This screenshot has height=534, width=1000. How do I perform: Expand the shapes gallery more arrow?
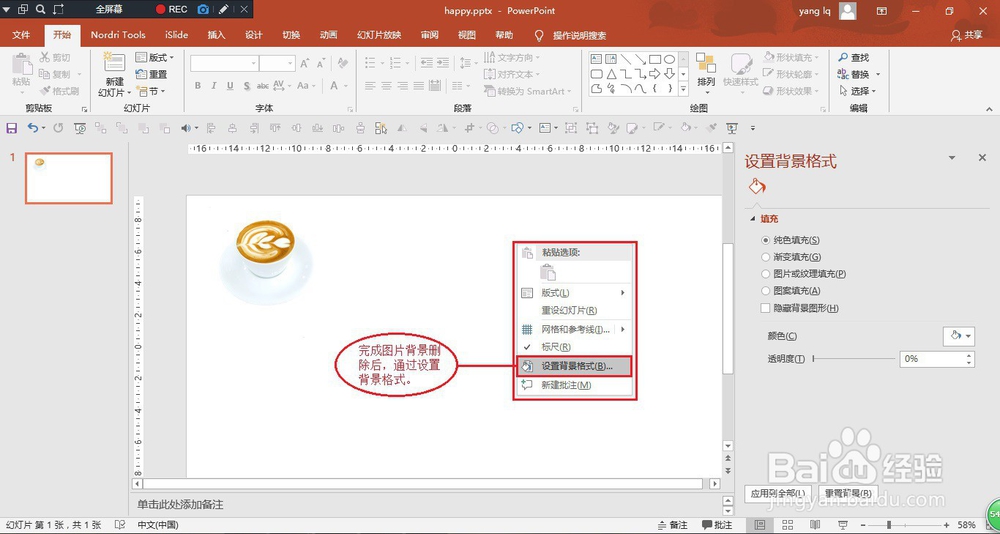click(x=683, y=89)
